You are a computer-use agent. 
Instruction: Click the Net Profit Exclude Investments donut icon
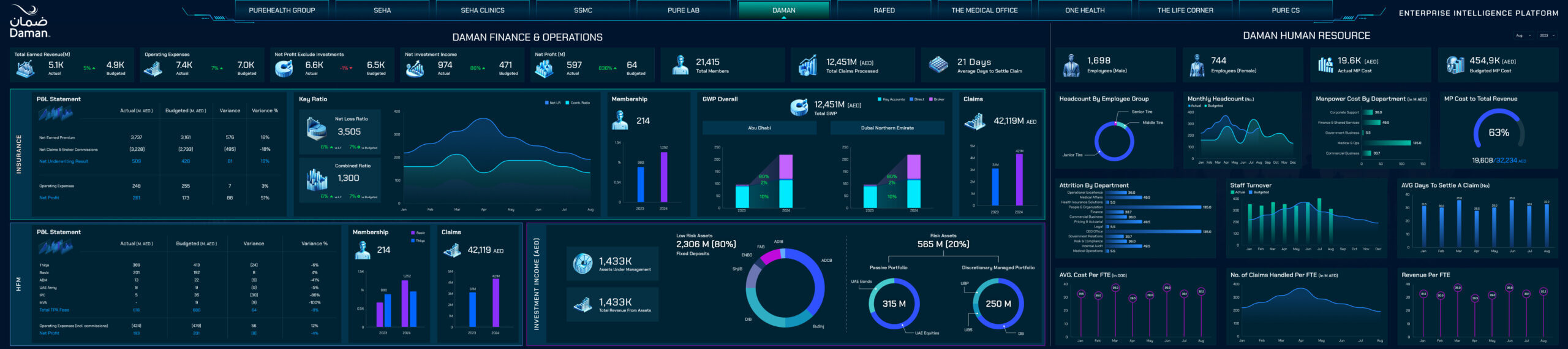coord(284,69)
